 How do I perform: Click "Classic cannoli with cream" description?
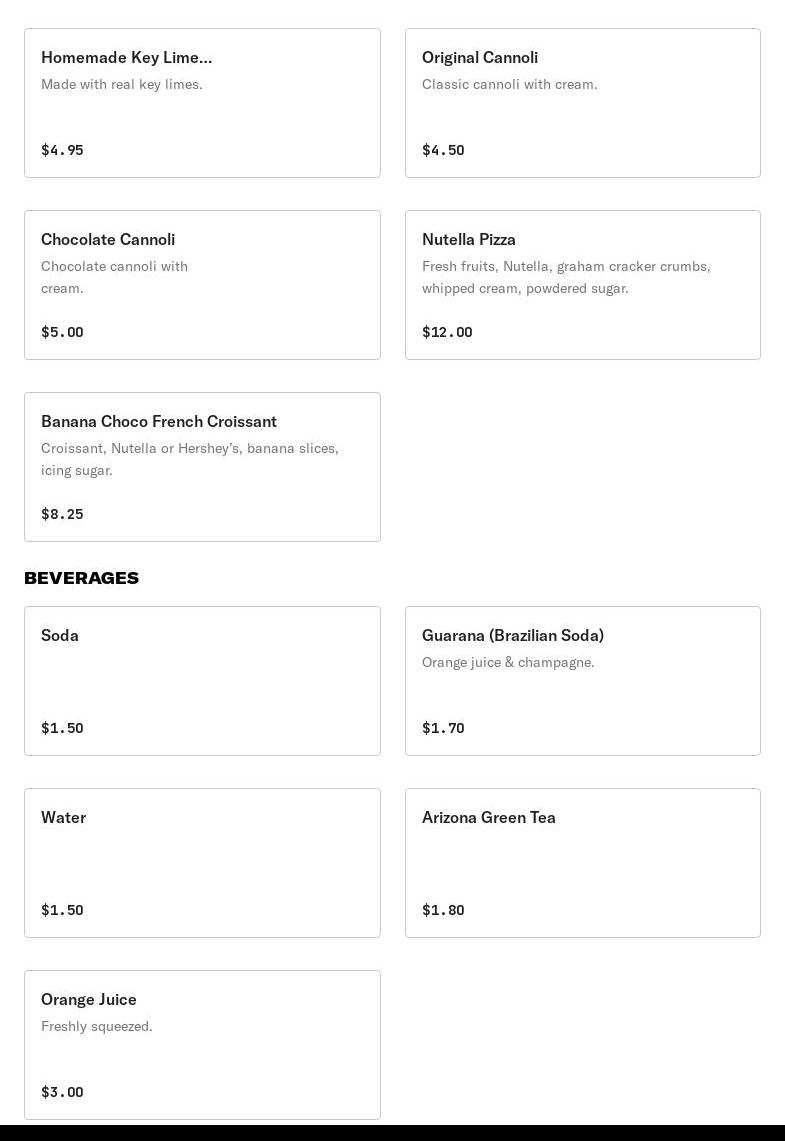click(510, 84)
